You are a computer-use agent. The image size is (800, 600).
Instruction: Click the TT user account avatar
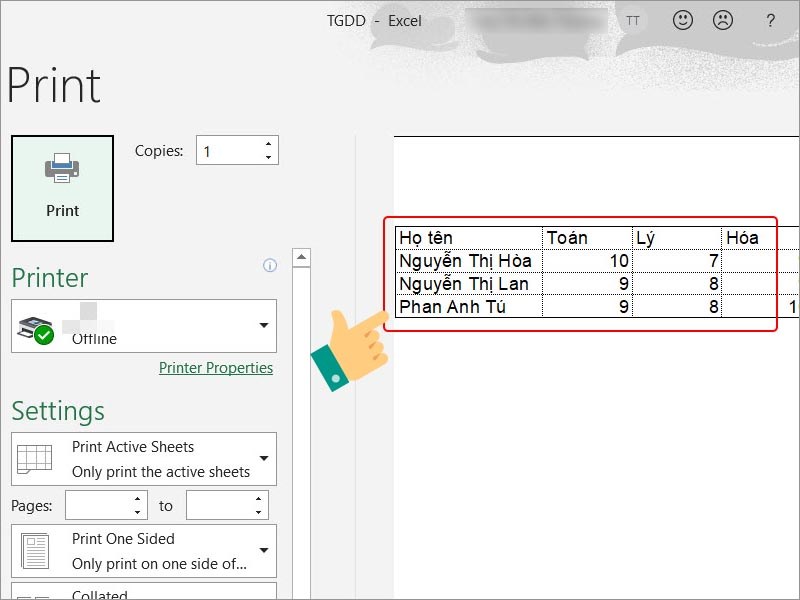click(633, 21)
